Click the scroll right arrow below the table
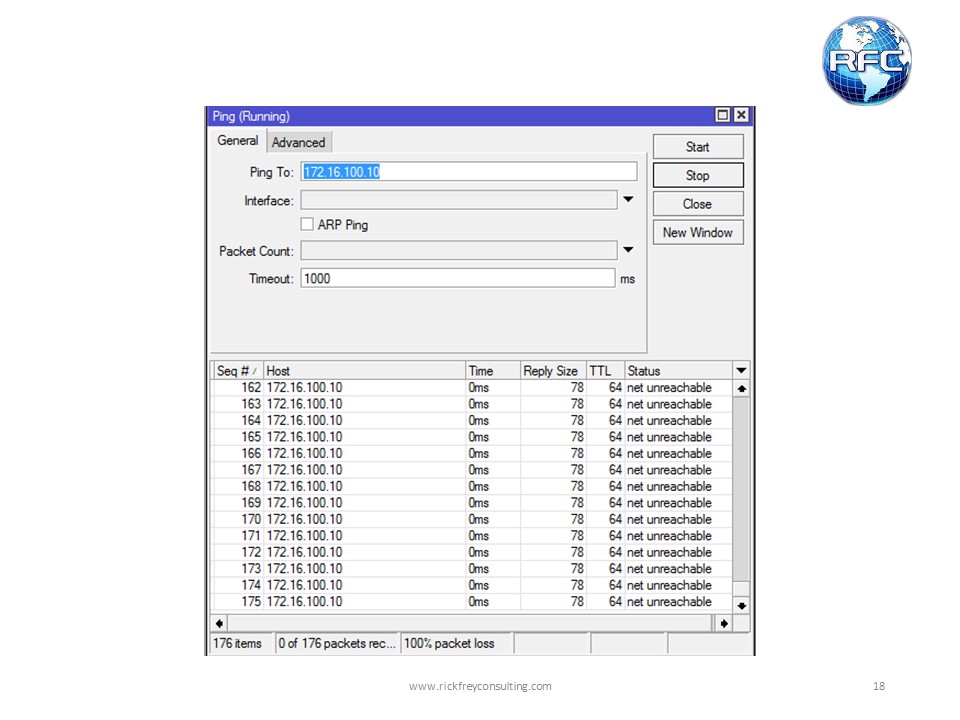Image resolution: width=960 pixels, height=720 pixels. [724, 623]
